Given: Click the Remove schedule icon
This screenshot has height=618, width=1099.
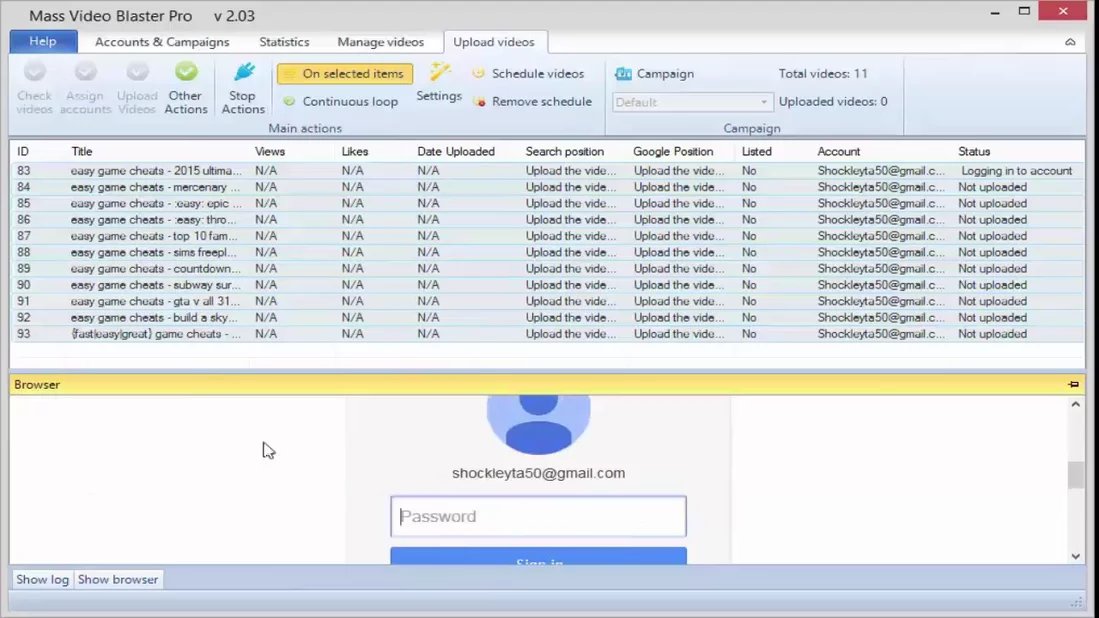Looking at the screenshot, I should tap(479, 102).
